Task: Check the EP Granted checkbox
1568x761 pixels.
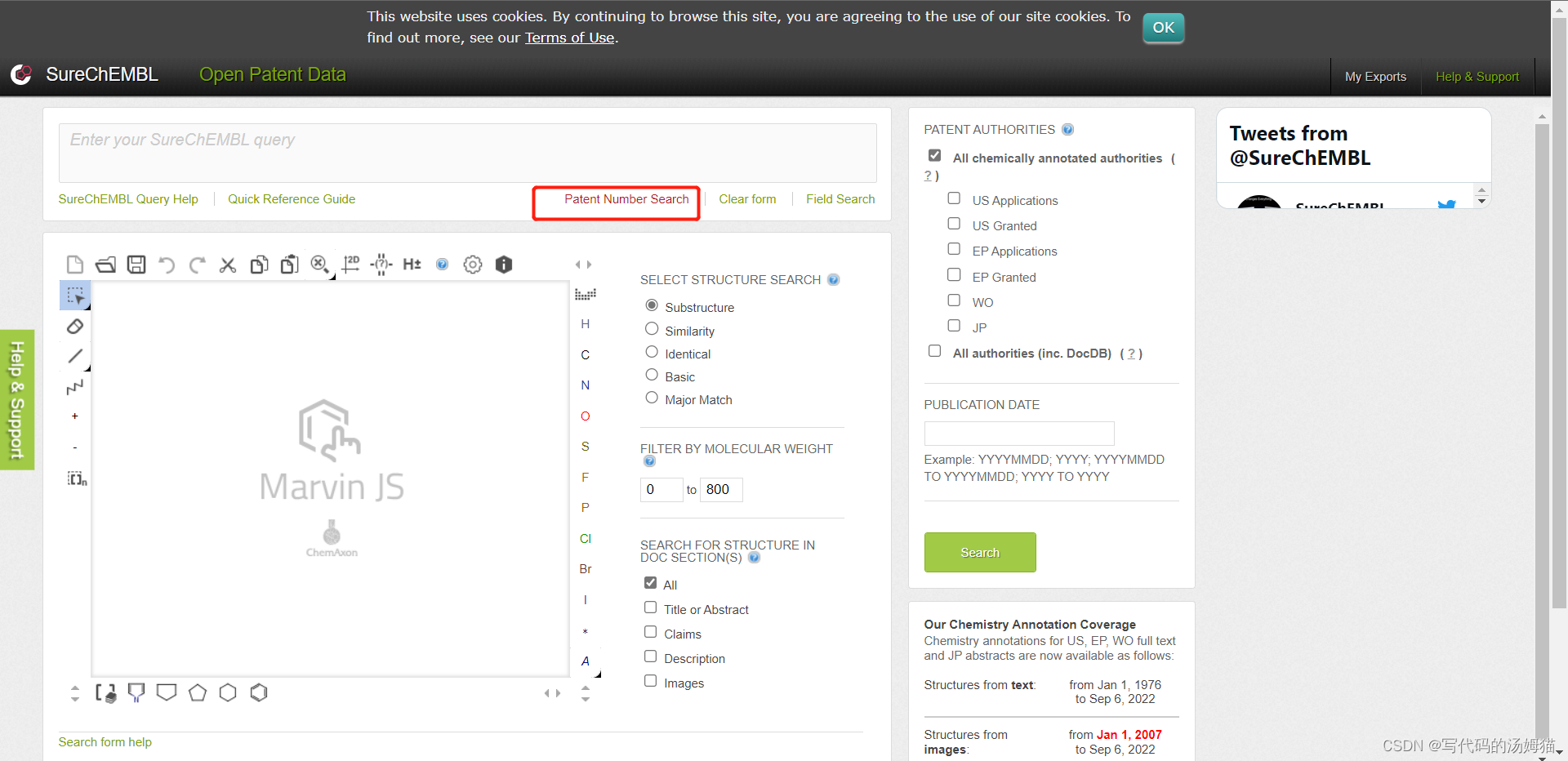Action: tap(954, 275)
